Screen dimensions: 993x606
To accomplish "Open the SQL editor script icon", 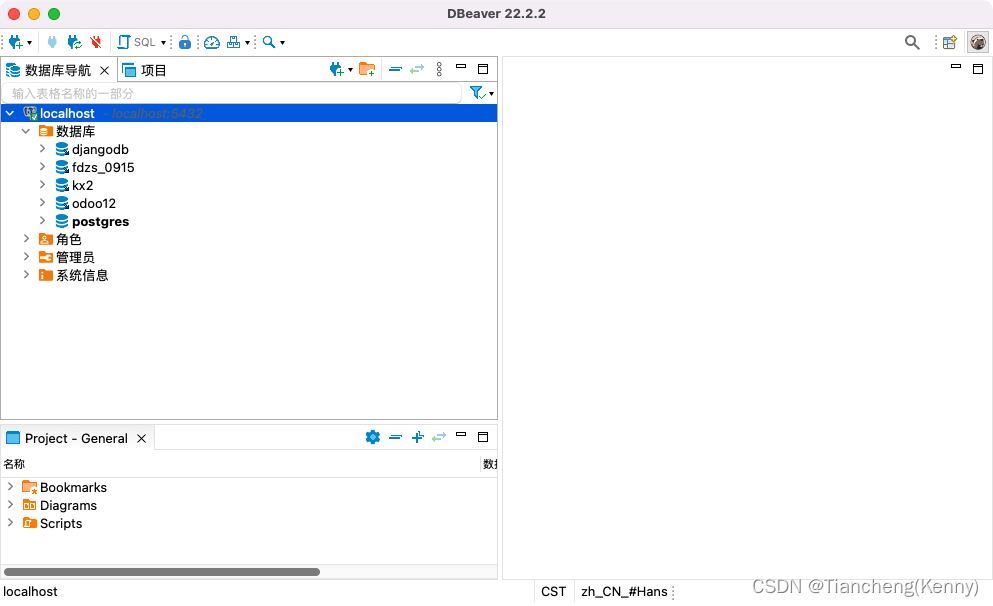I will (123, 42).
